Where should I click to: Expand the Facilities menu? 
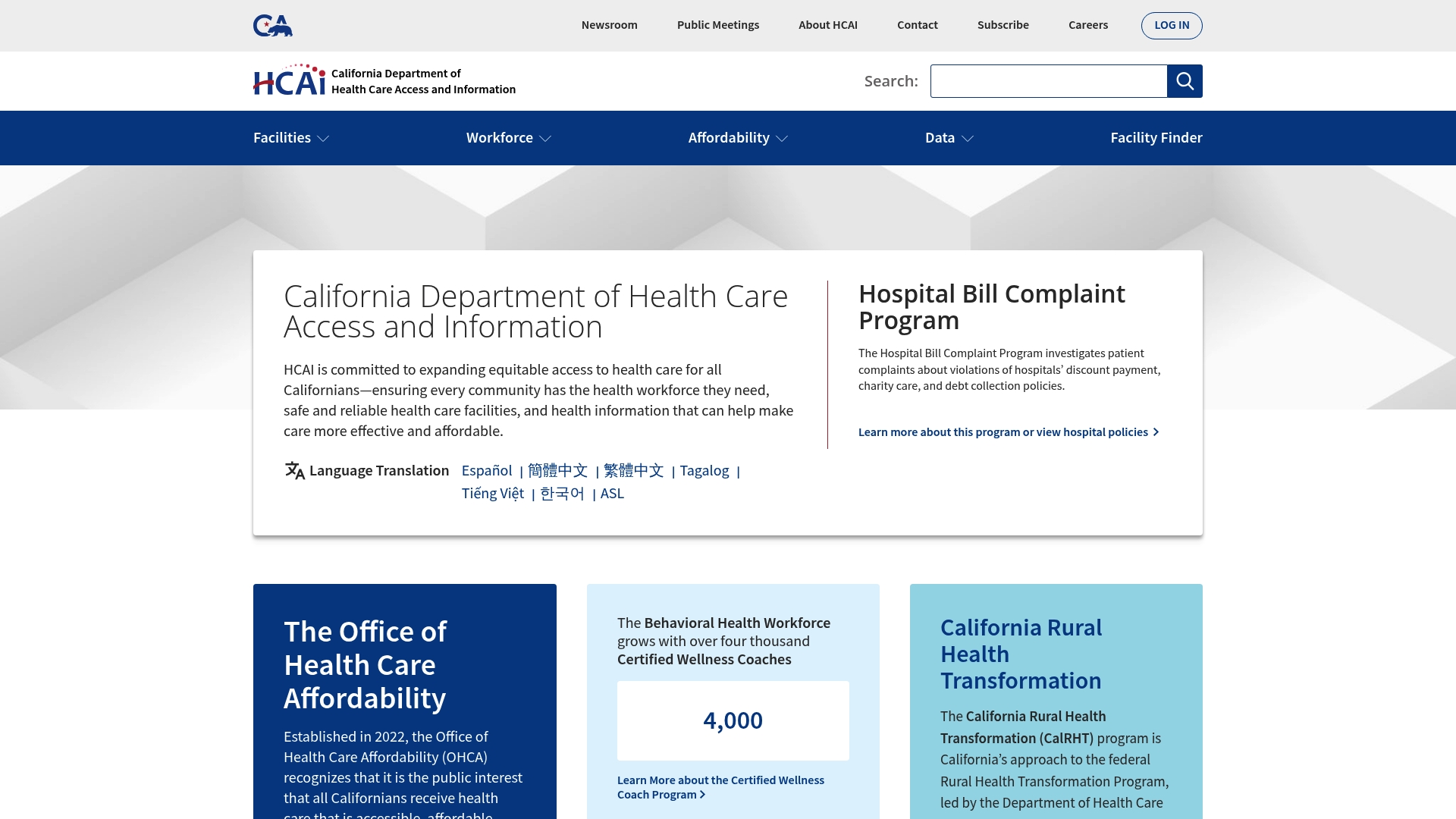pos(291,138)
